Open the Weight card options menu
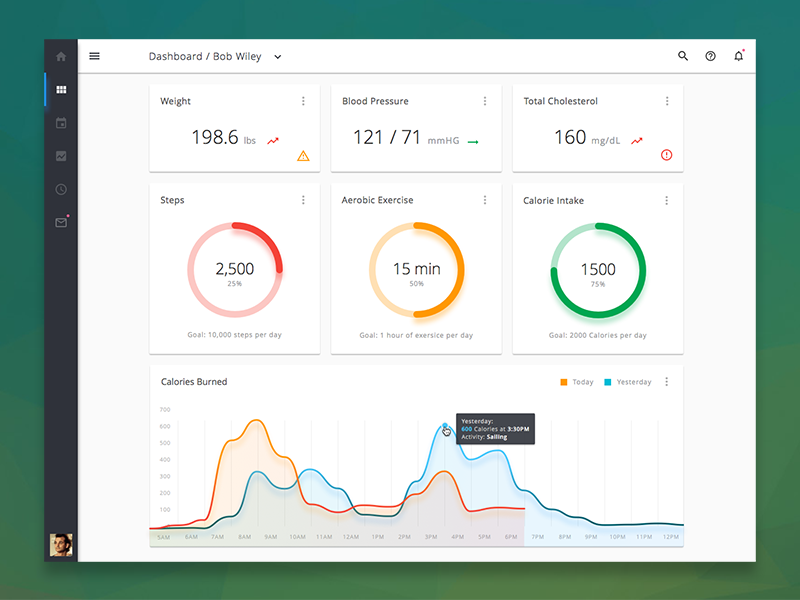 (x=304, y=101)
